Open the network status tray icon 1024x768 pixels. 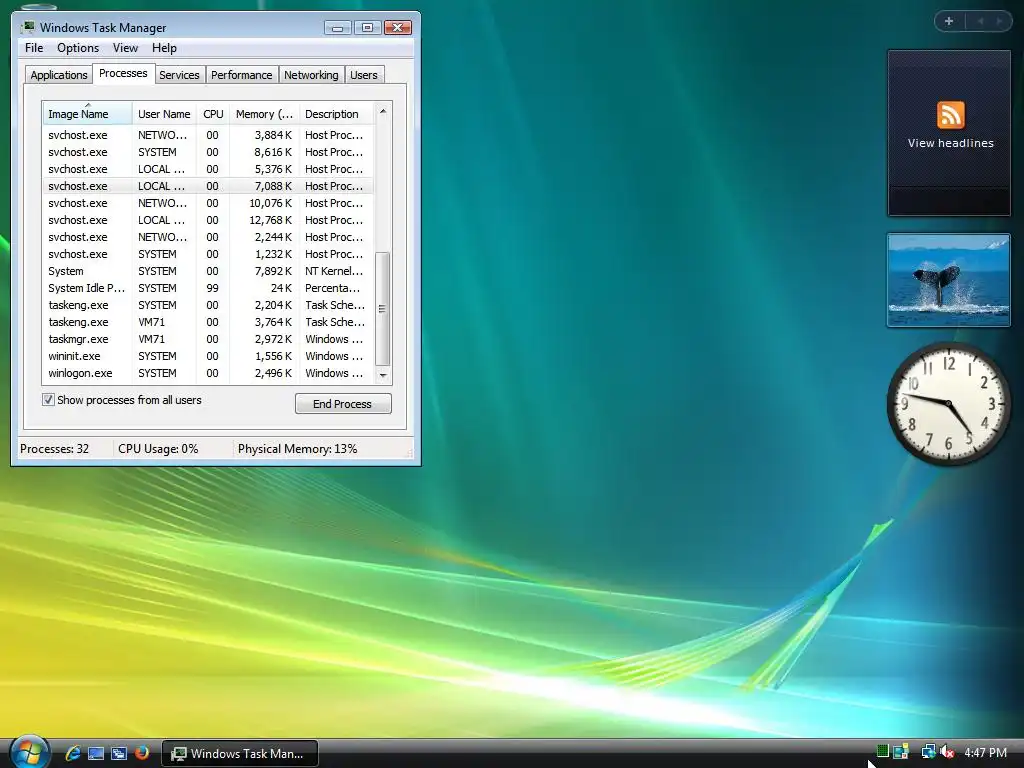928,752
